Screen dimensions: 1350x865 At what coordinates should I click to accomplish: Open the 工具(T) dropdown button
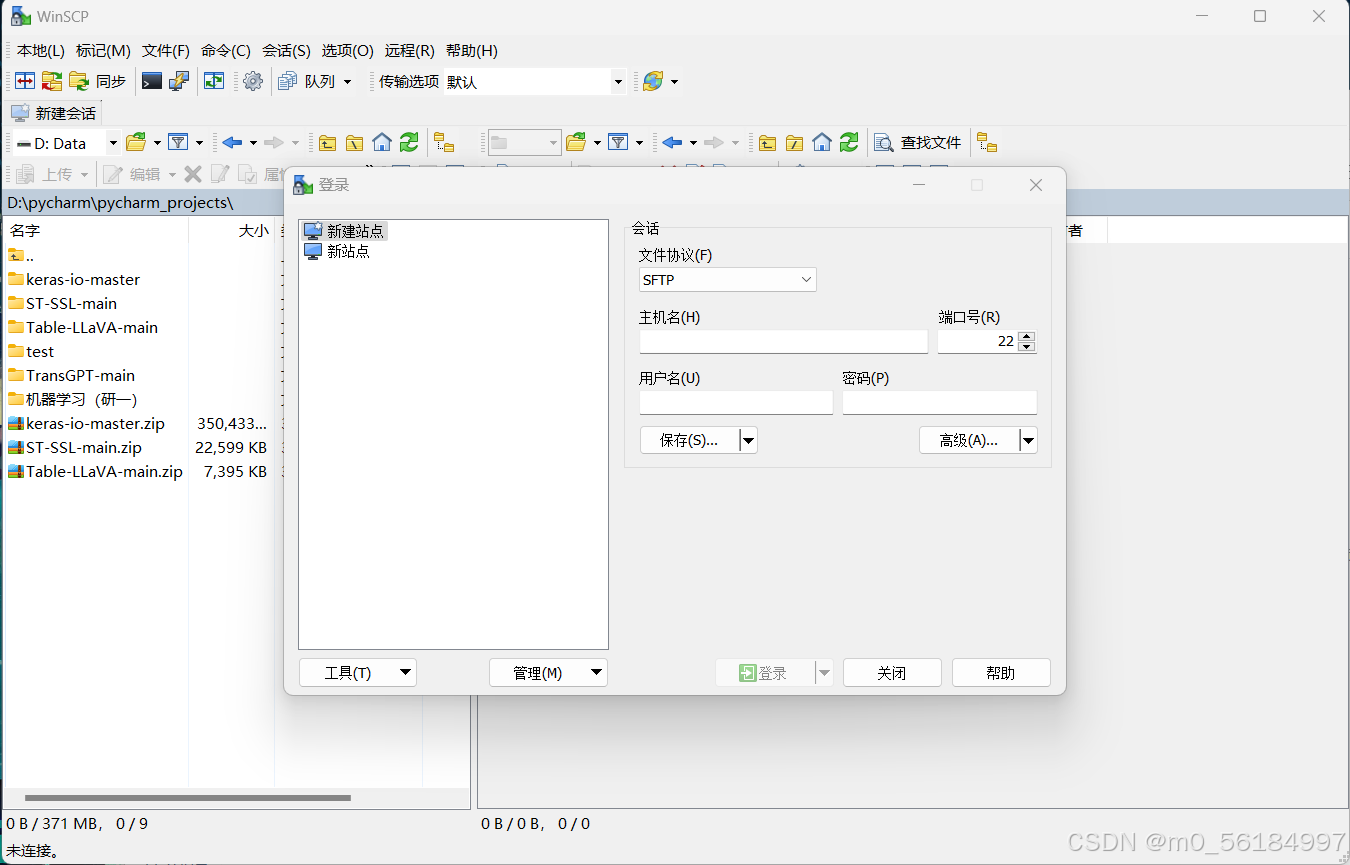point(358,673)
